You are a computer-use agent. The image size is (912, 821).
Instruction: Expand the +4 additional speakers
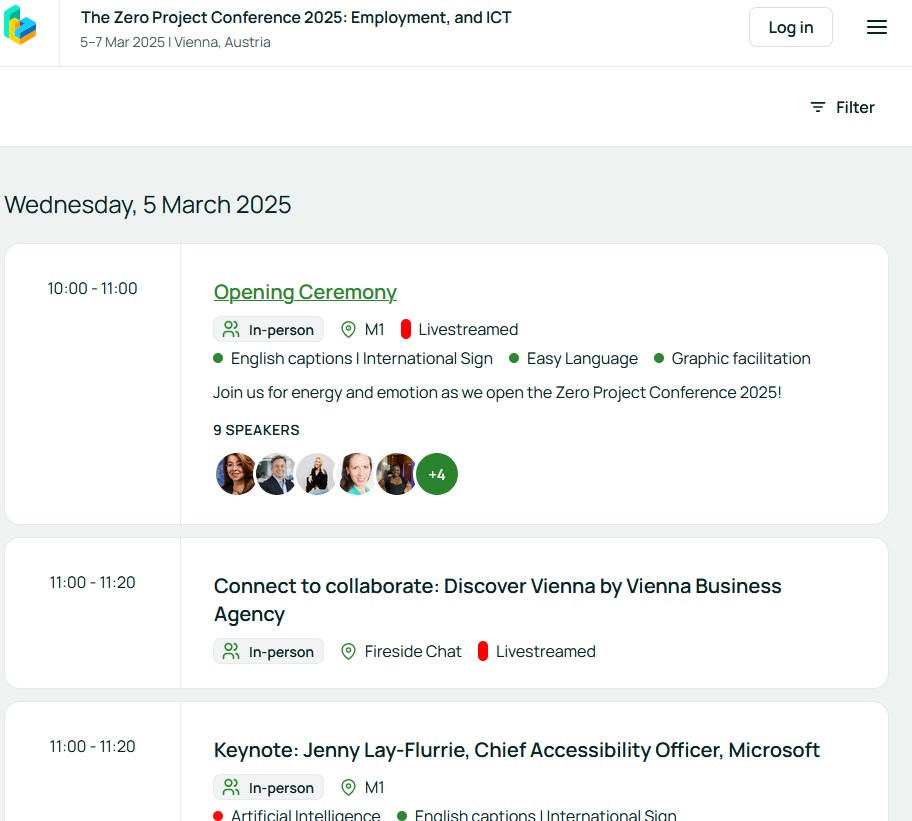click(437, 474)
